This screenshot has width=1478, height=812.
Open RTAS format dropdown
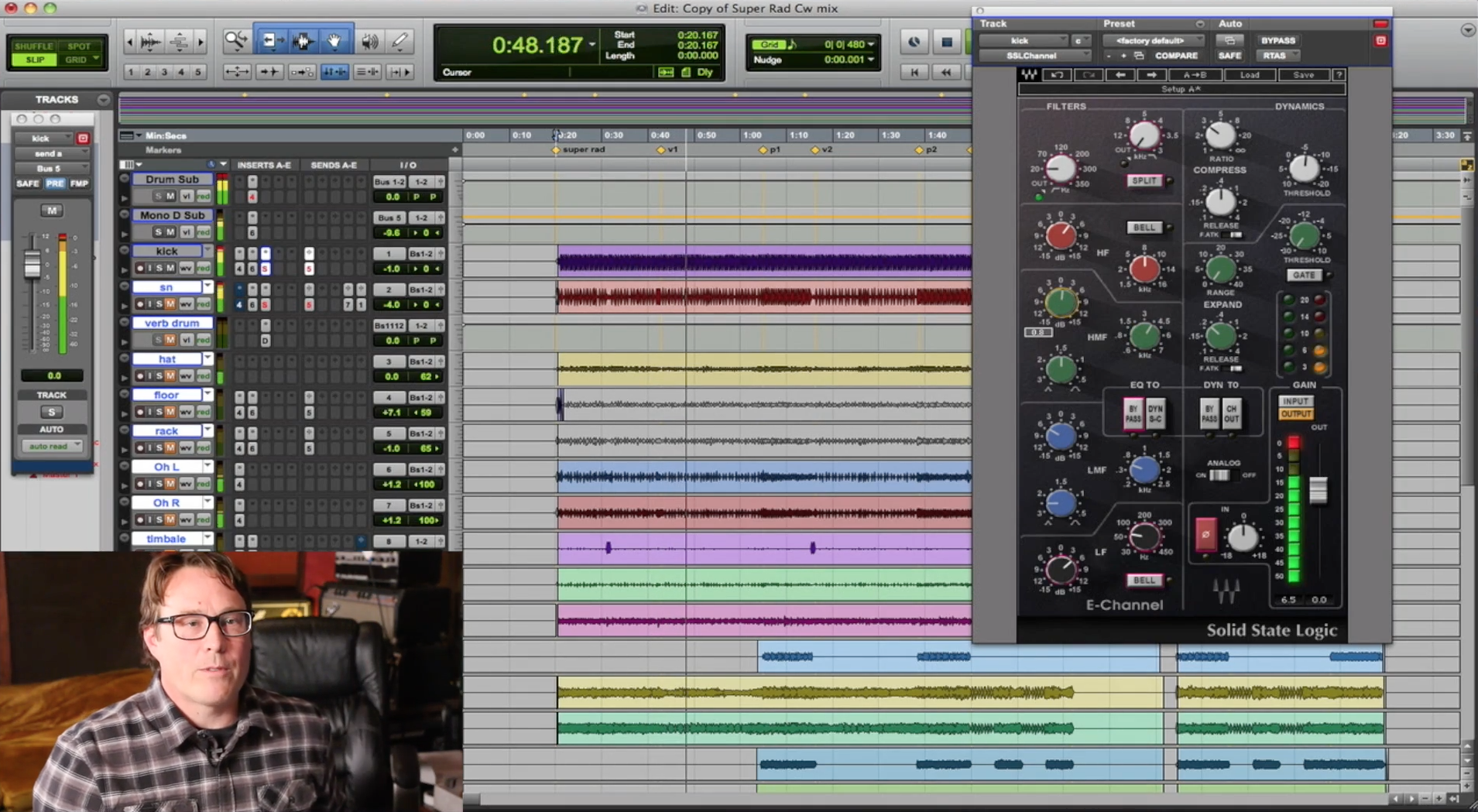1279,56
